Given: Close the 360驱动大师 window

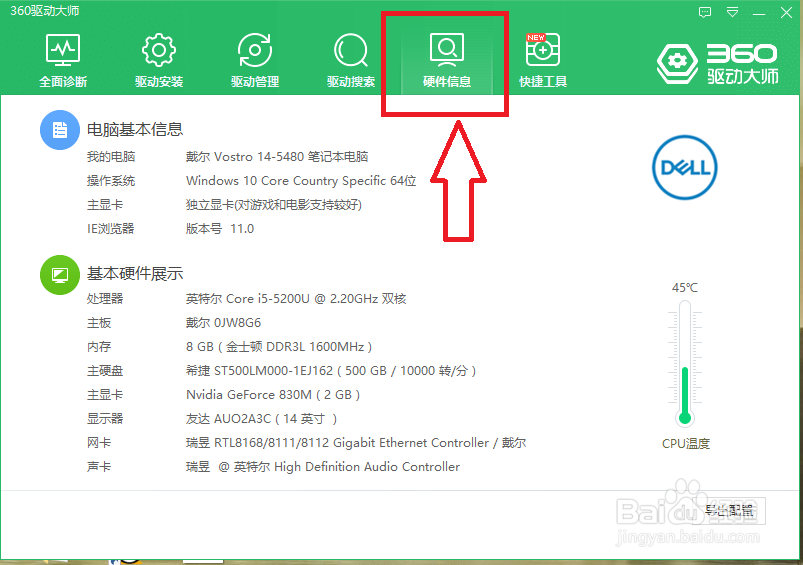Looking at the screenshot, I should click(x=786, y=12).
